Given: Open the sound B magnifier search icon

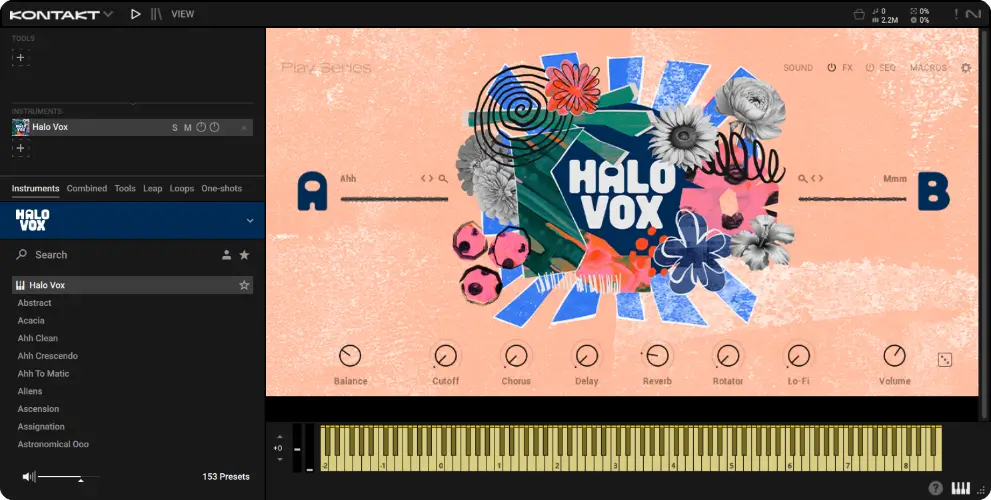Looking at the screenshot, I should [803, 179].
